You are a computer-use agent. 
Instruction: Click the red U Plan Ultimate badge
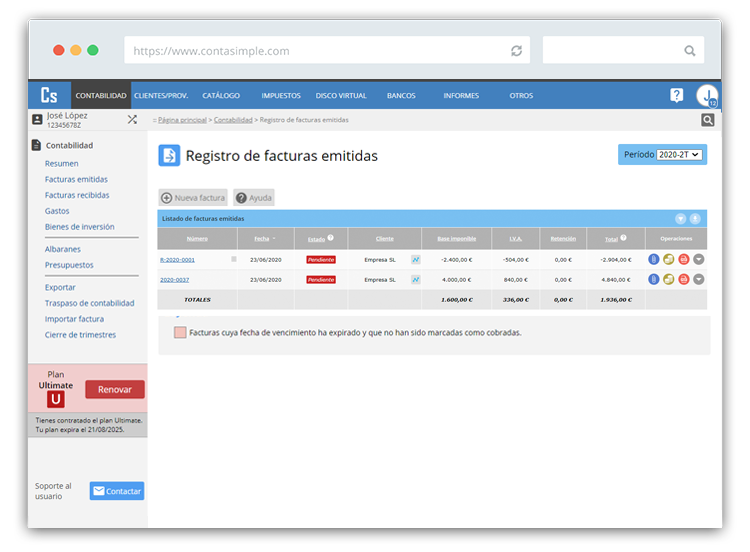pyautogui.click(x=55, y=399)
